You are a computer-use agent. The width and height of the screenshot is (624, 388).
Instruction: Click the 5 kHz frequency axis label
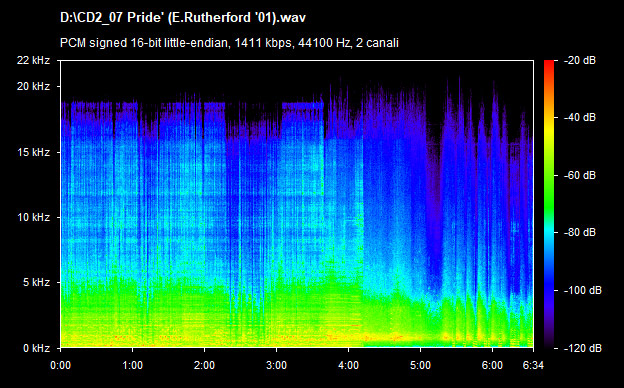pyautogui.click(x=36, y=282)
